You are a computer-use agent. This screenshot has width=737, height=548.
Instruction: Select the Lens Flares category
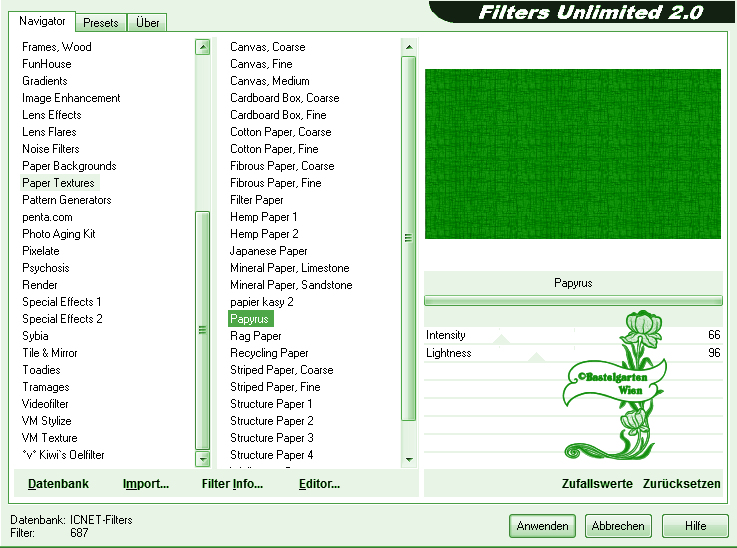point(49,132)
